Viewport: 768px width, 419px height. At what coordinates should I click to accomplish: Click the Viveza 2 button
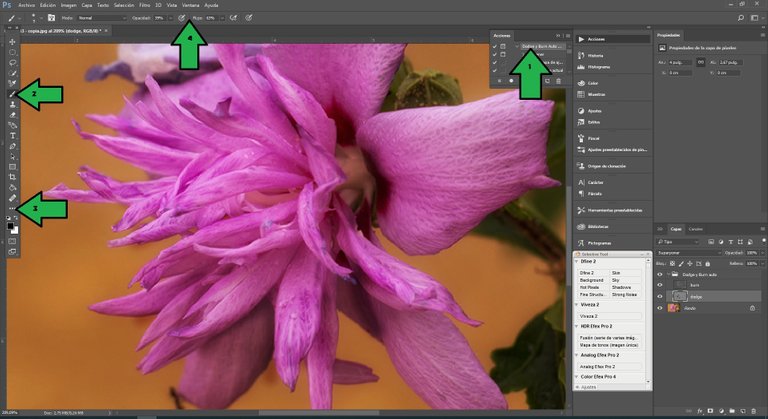coord(610,316)
